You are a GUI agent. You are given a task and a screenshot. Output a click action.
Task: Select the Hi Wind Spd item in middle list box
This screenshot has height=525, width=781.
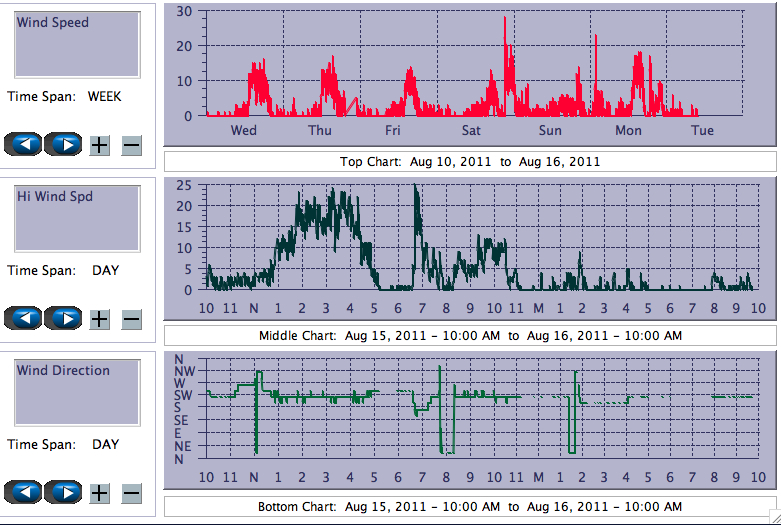pos(55,196)
